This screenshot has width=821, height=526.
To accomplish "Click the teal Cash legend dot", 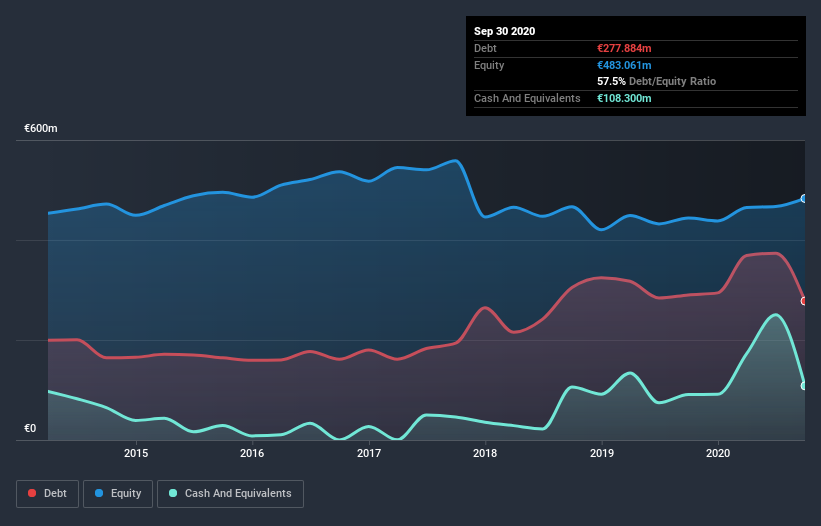I will pos(173,493).
